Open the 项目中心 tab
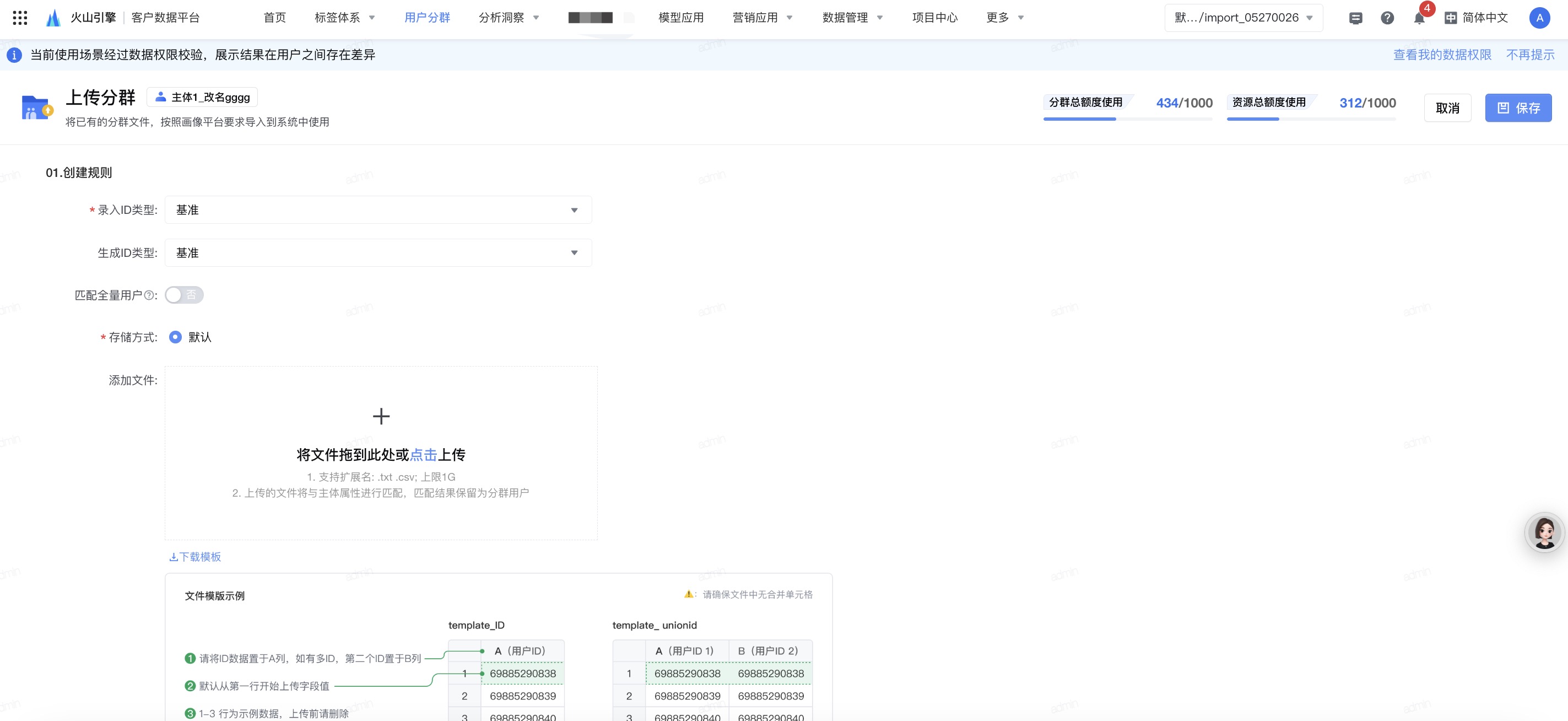The height and width of the screenshot is (721, 1568). [x=934, y=18]
